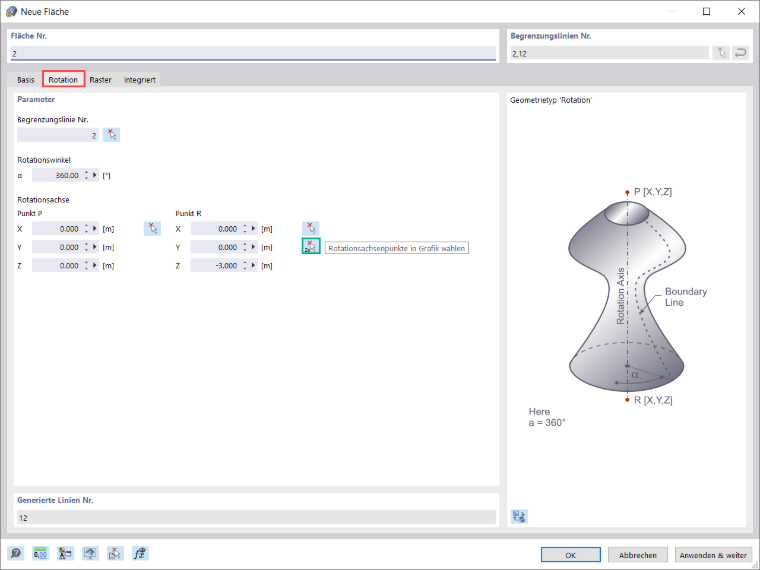The width and height of the screenshot is (760, 570).
Task: Open the units and decimals icon
Action: [x=40, y=553]
